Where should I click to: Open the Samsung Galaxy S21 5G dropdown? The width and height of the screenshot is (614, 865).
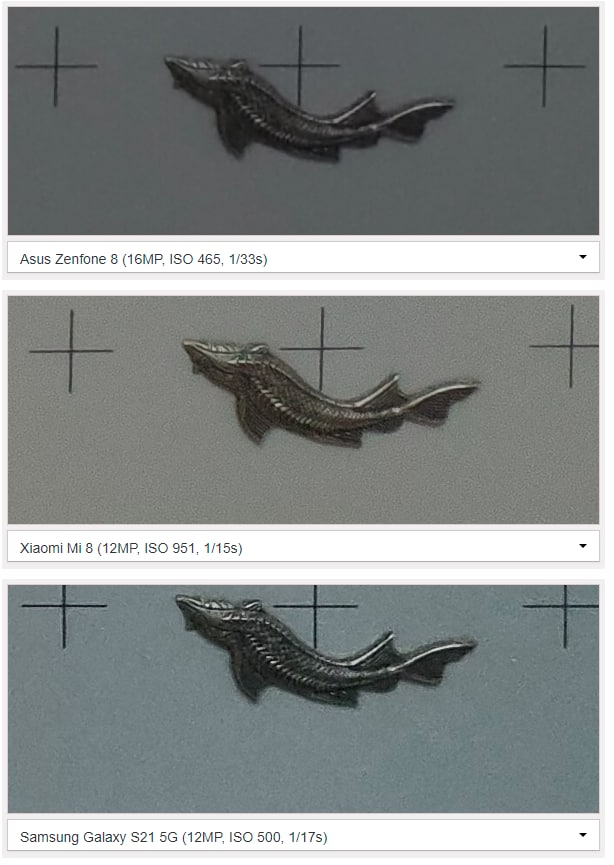pos(303,835)
